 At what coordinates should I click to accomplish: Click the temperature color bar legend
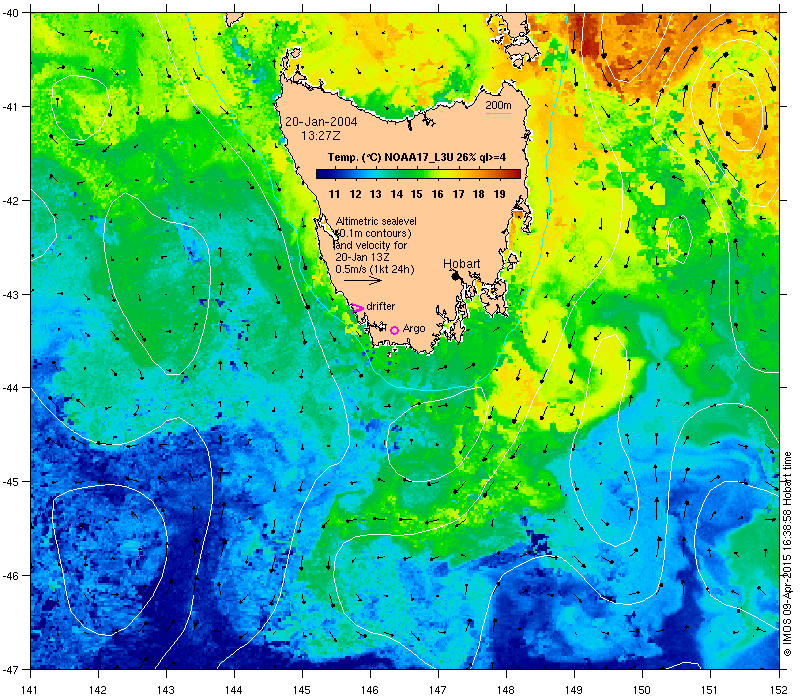pos(418,174)
